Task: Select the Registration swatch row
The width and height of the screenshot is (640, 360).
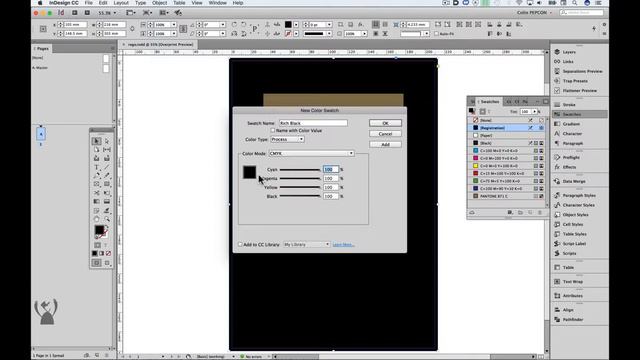Action: coord(507,128)
